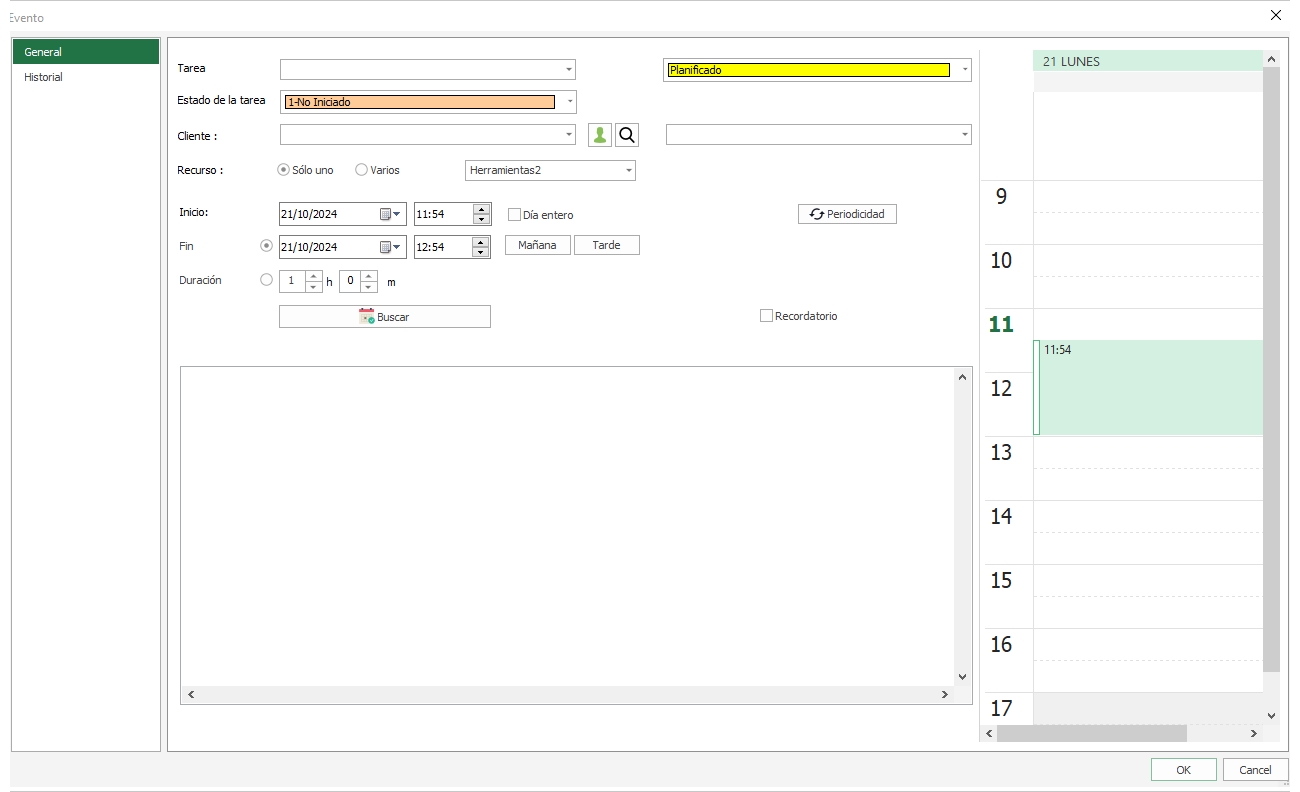Click the calendar scroll up arrow
This screenshot has height=792, width=1300.
(x=1272, y=60)
